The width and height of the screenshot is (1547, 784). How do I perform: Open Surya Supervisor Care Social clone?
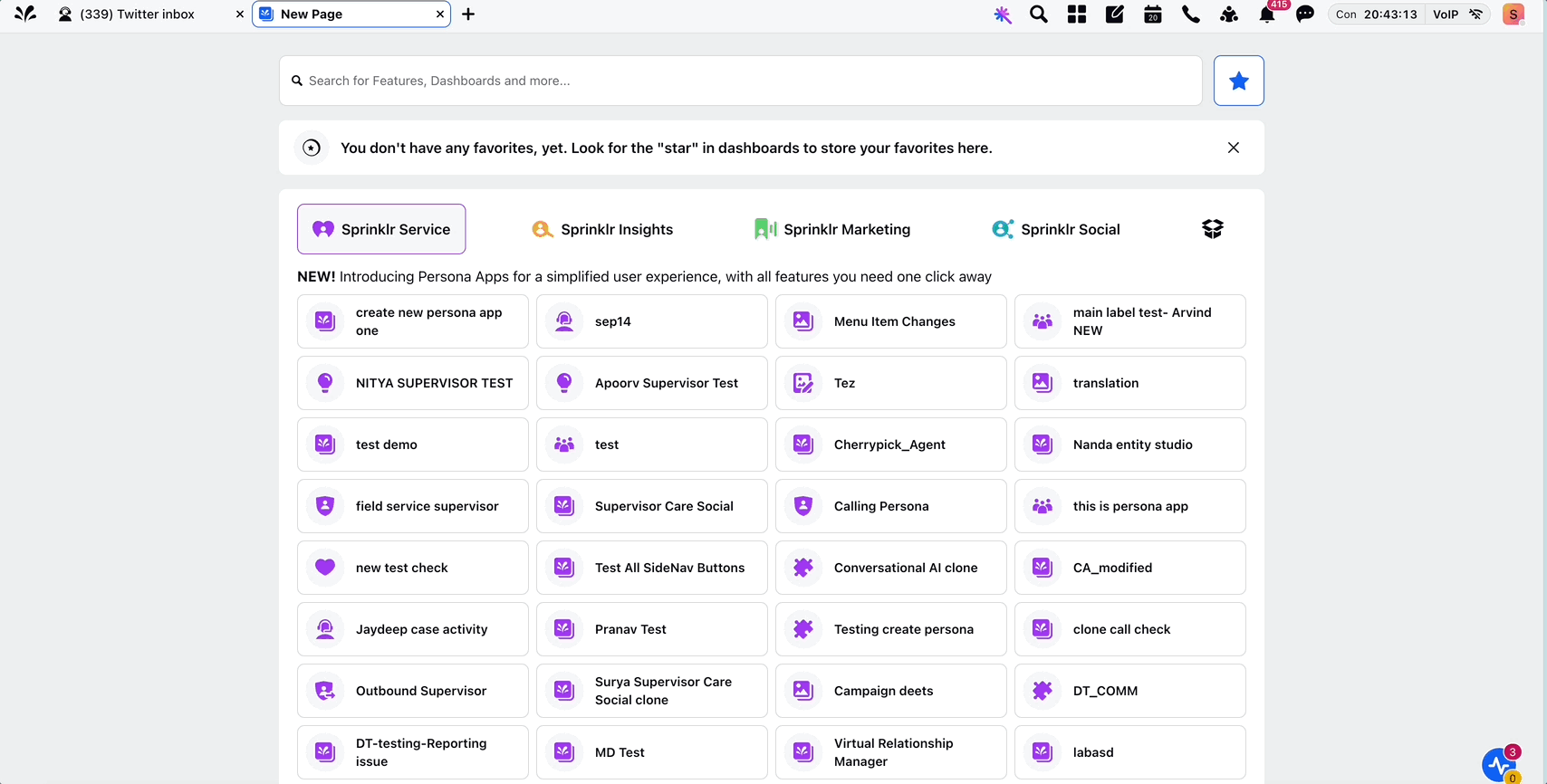tap(651, 691)
